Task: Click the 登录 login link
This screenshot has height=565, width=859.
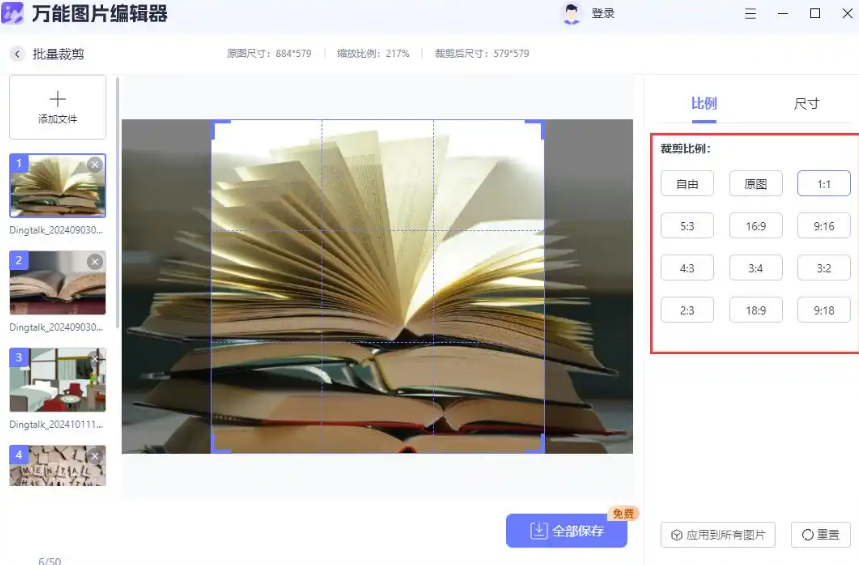Action: (603, 14)
